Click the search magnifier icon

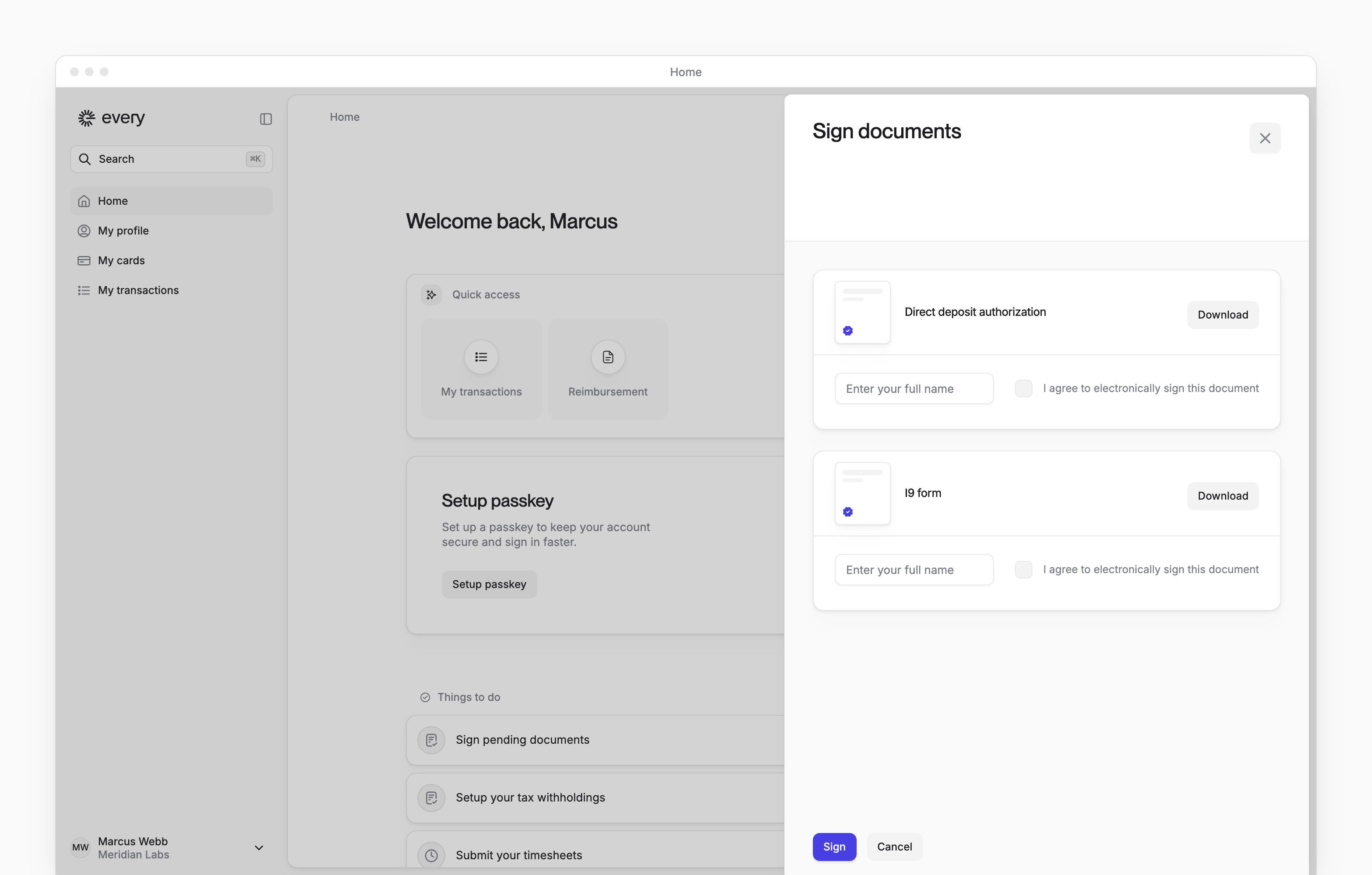[85, 159]
